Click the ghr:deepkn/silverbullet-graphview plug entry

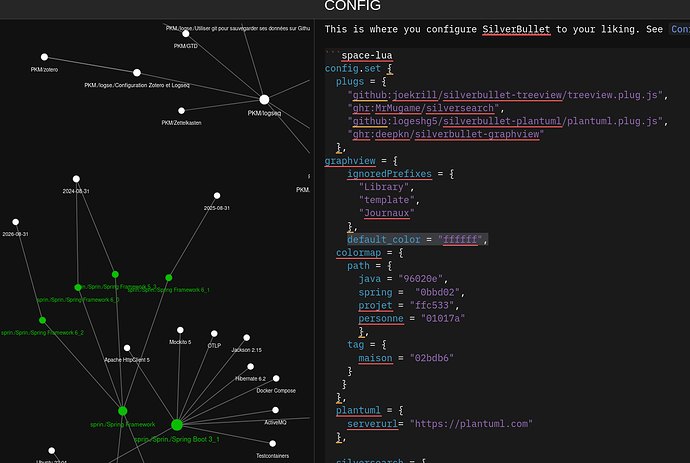[x=446, y=134]
